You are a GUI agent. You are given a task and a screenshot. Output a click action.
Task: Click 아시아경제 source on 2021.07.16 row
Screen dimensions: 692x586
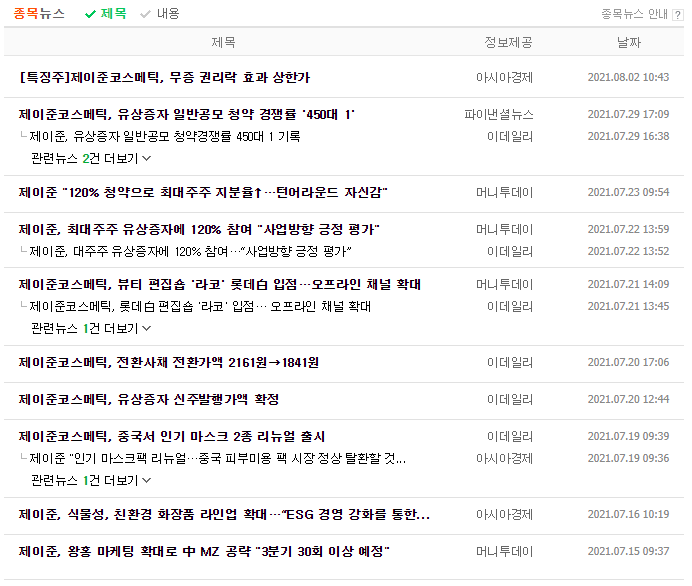(x=504, y=515)
